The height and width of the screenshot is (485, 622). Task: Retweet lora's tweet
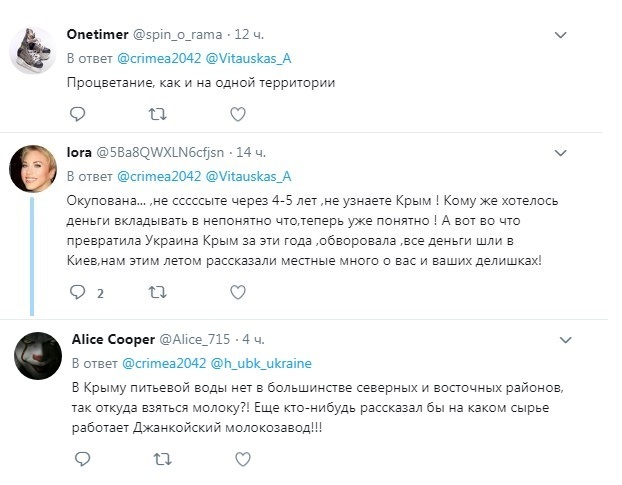click(x=157, y=293)
